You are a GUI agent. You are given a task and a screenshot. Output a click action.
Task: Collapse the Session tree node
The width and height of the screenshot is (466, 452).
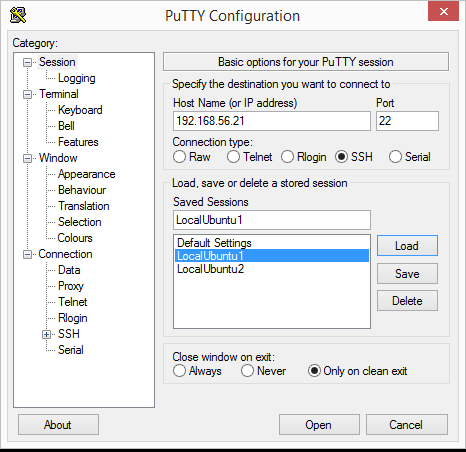tap(27, 62)
